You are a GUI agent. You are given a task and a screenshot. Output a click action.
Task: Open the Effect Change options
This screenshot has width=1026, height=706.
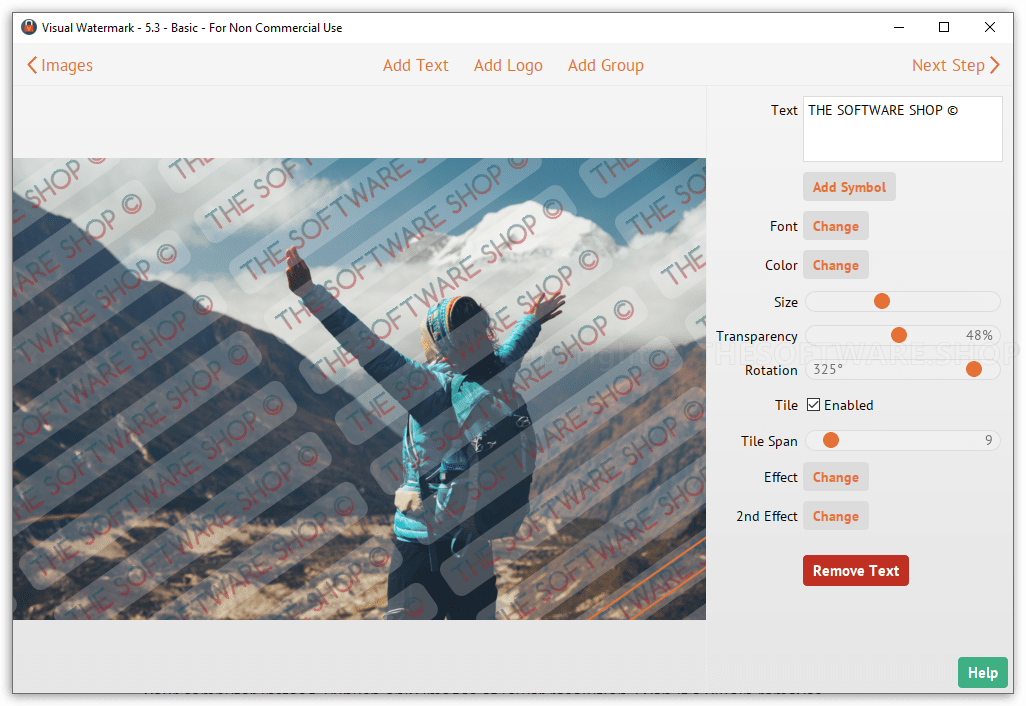835,477
